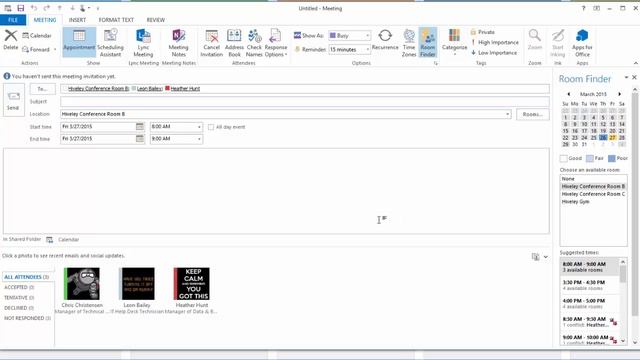The height and width of the screenshot is (360, 640).
Task: Open the FILE tab
Action: (x=13, y=20)
